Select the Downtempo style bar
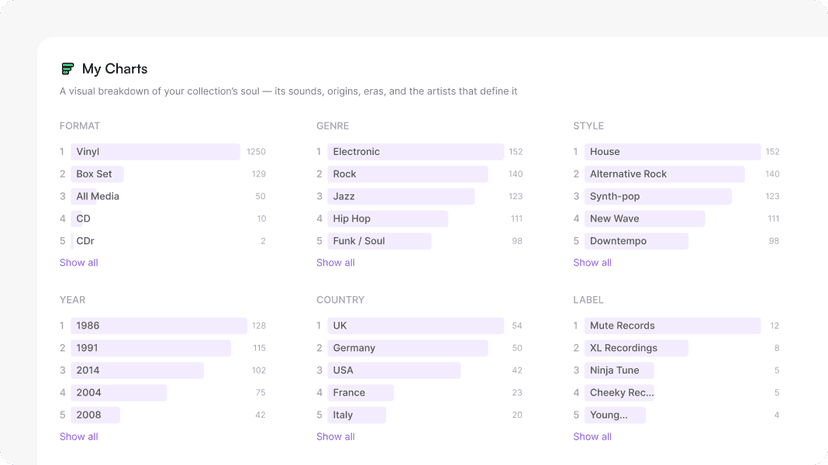 click(x=636, y=241)
